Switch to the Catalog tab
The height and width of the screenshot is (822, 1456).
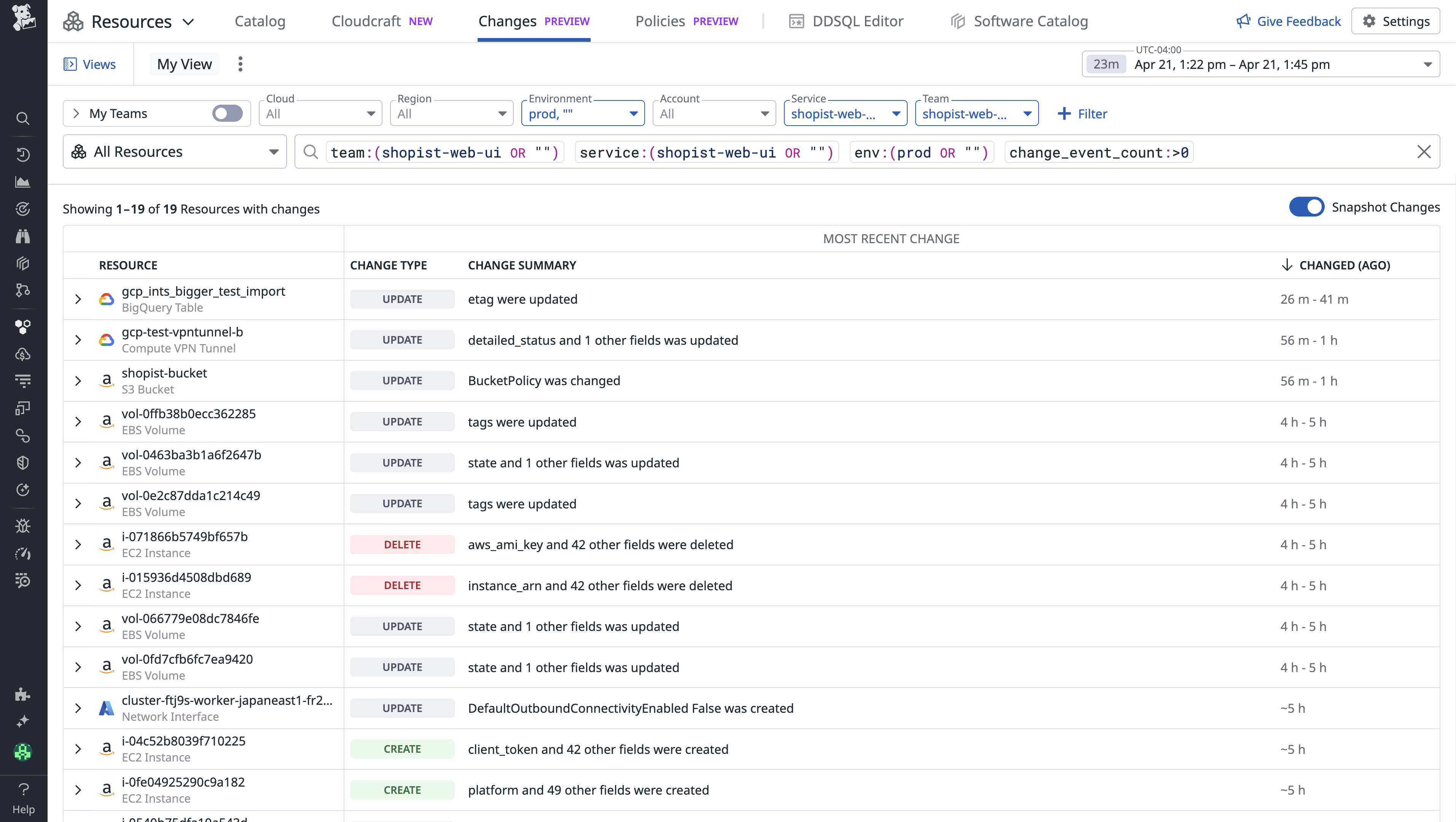click(260, 21)
